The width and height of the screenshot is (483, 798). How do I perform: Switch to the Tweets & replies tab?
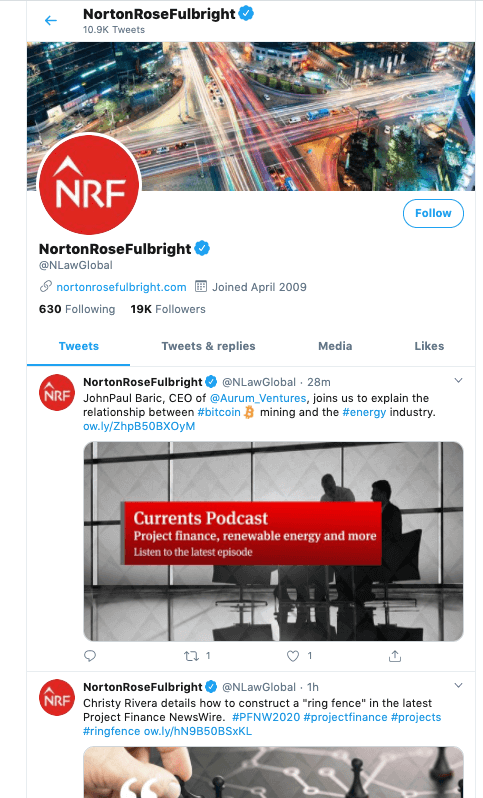[208, 346]
